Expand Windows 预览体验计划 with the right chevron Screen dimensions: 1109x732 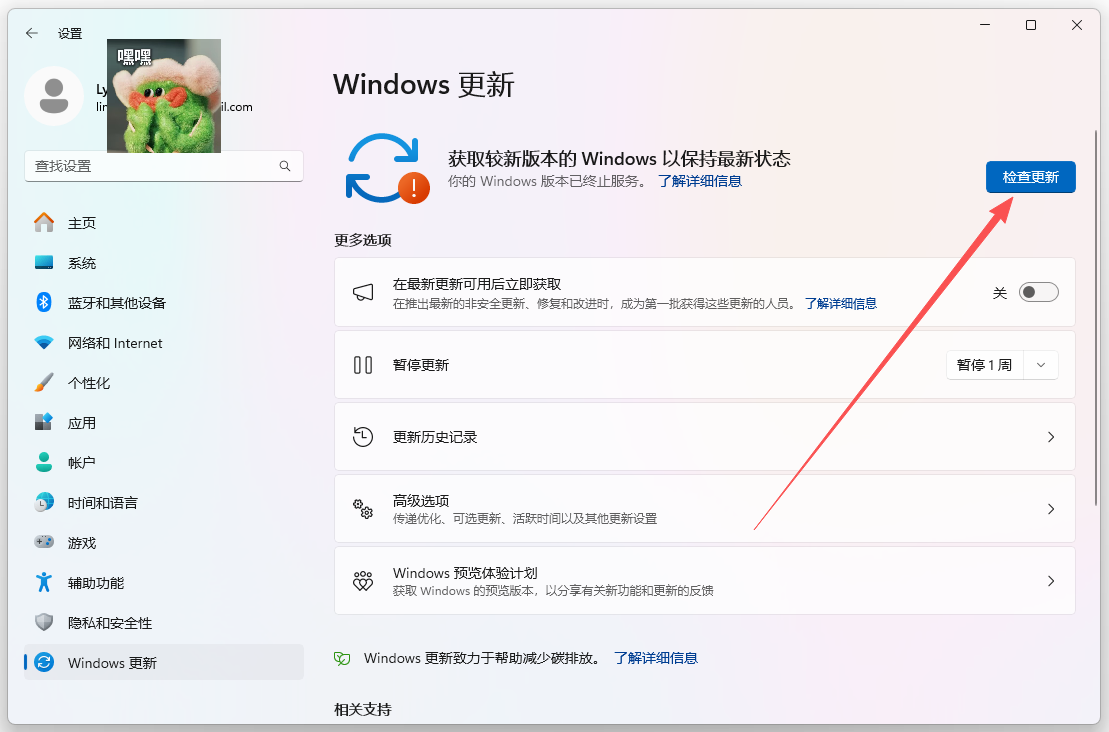click(x=1051, y=581)
